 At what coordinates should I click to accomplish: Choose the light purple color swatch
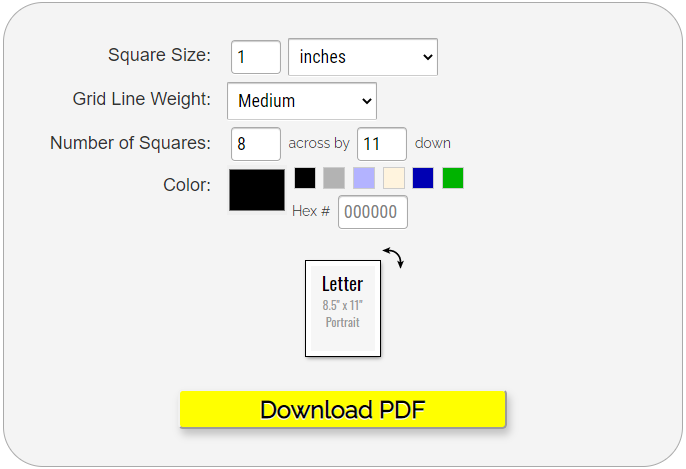tap(364, 178)
